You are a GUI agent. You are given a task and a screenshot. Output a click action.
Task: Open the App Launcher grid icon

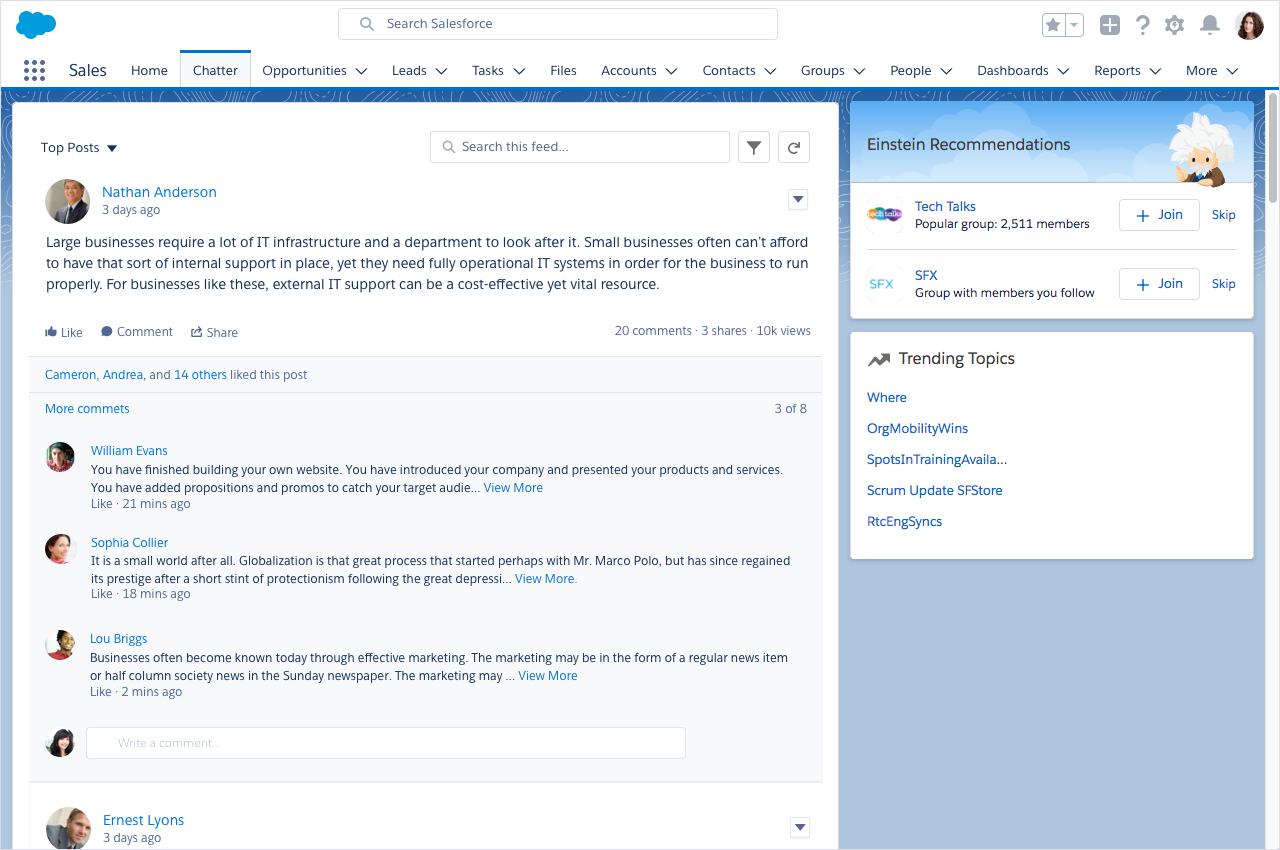point(34,70)
